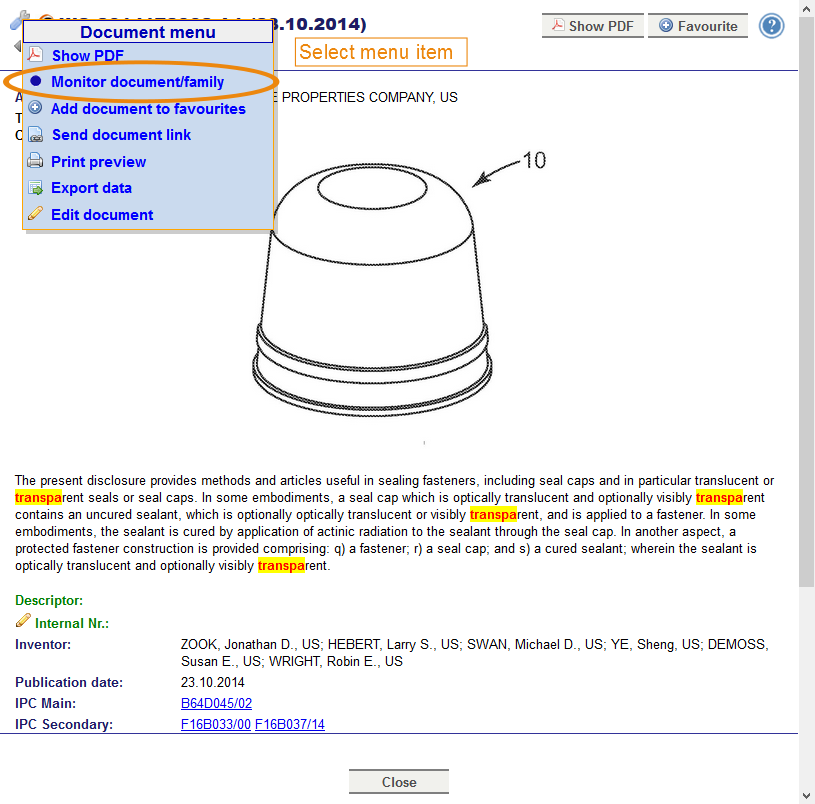This screenshot has height=804, width=815.
Task: Open help via the question mark icon
Action: tap(771, 26)
